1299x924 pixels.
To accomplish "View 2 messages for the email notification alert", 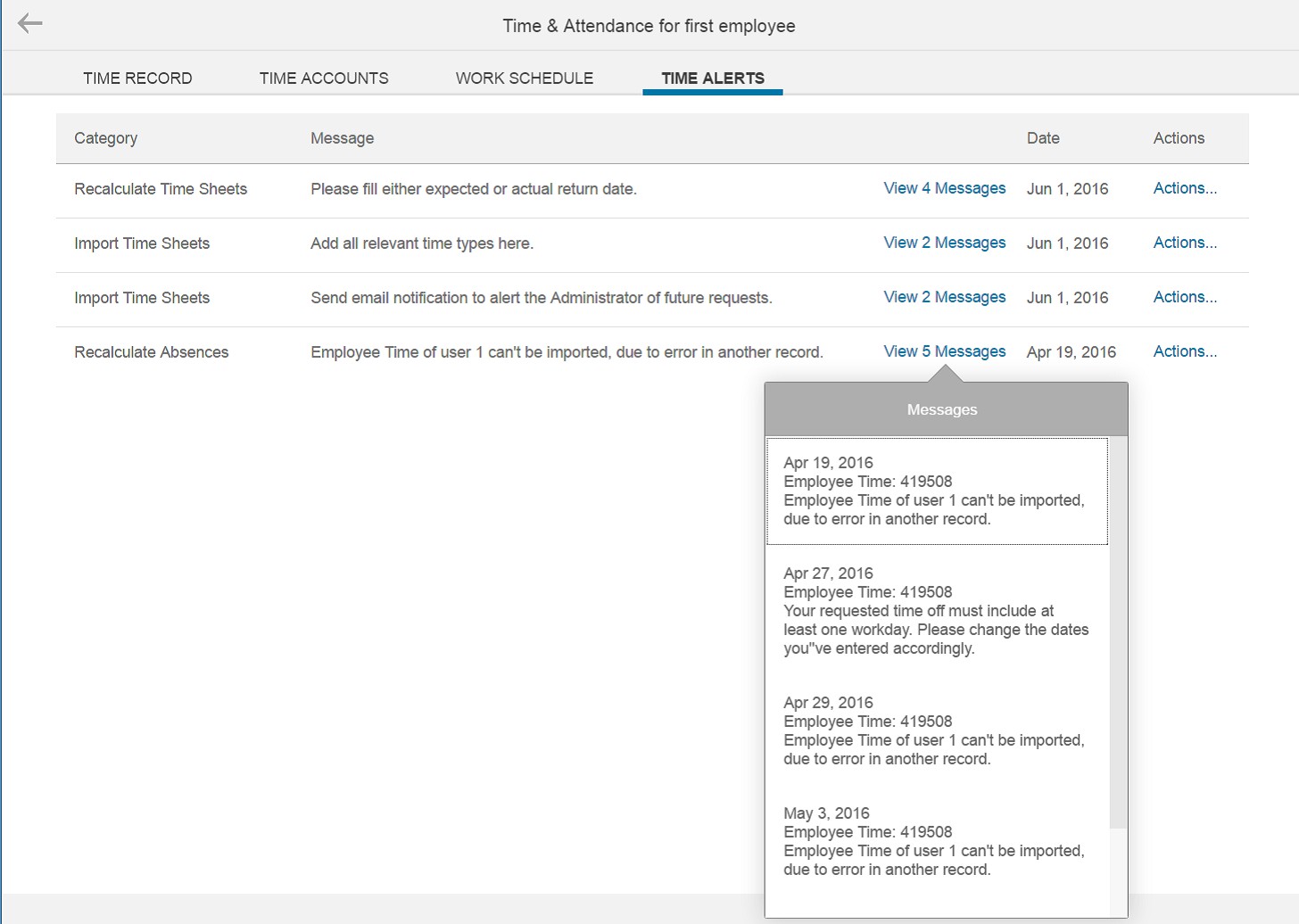I will pyautogui.click(x=944, y=297).
